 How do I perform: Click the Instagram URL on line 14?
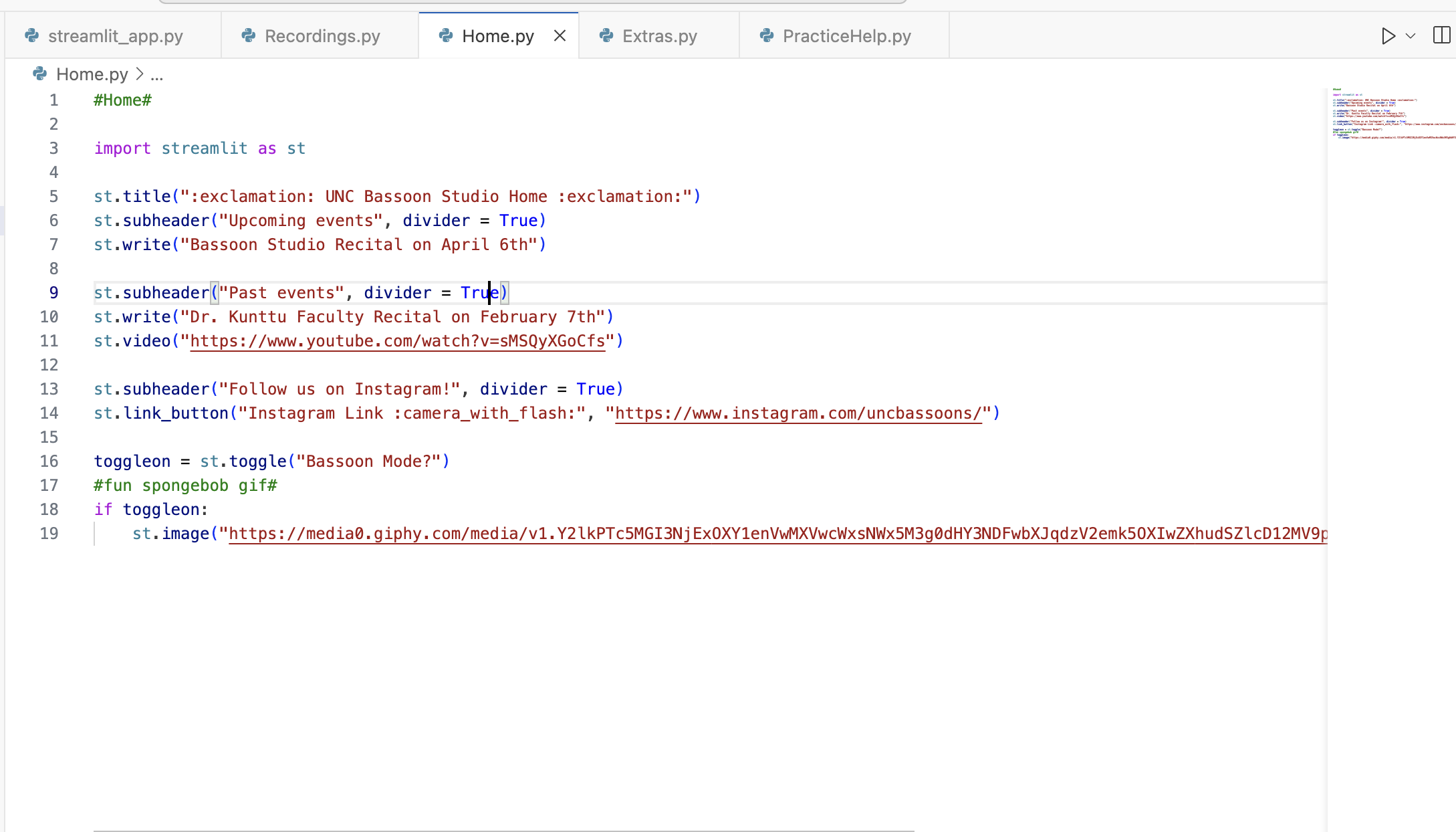click(x=798, y=413)
